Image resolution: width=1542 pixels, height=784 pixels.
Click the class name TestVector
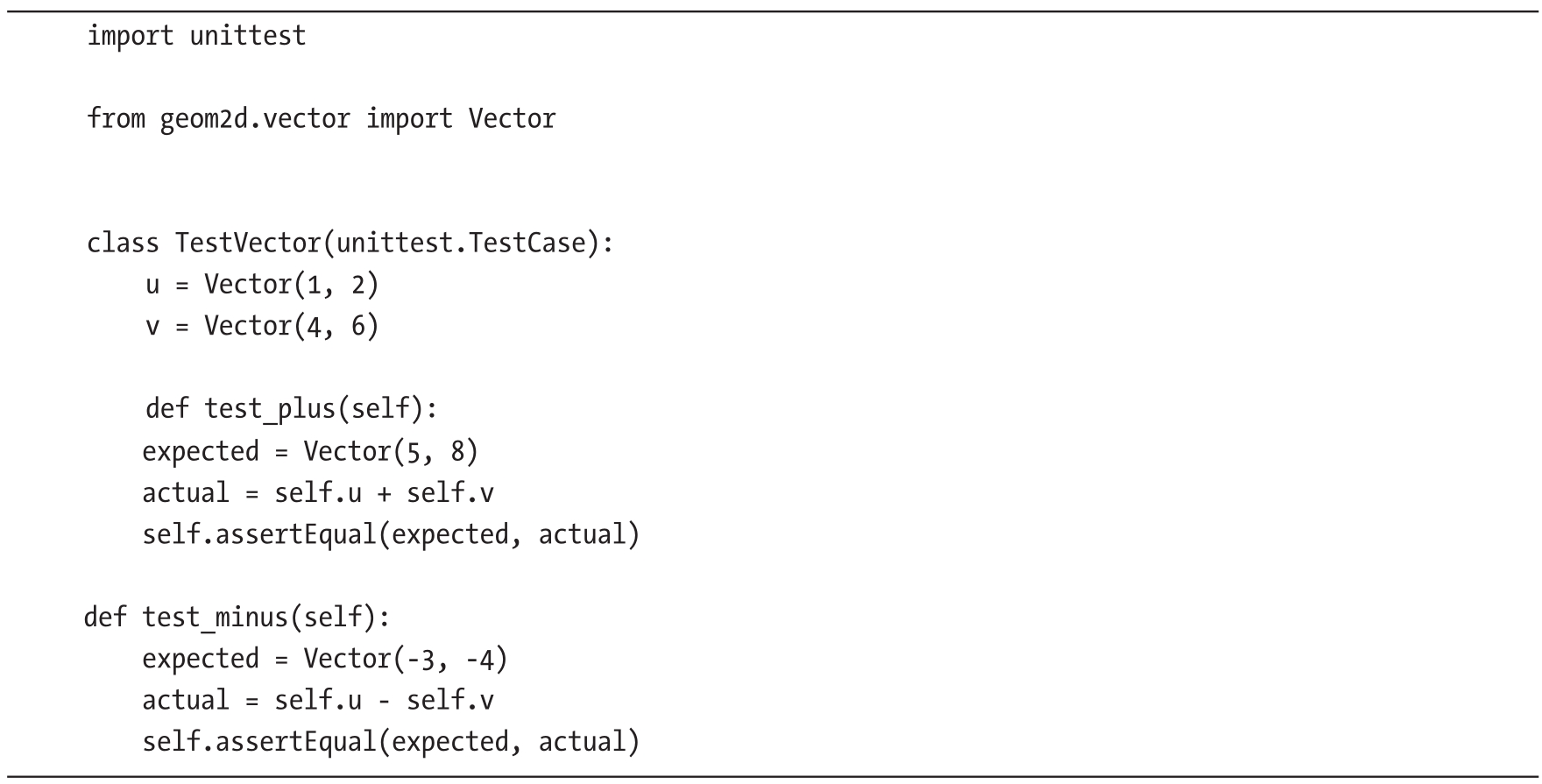point(248,242)
